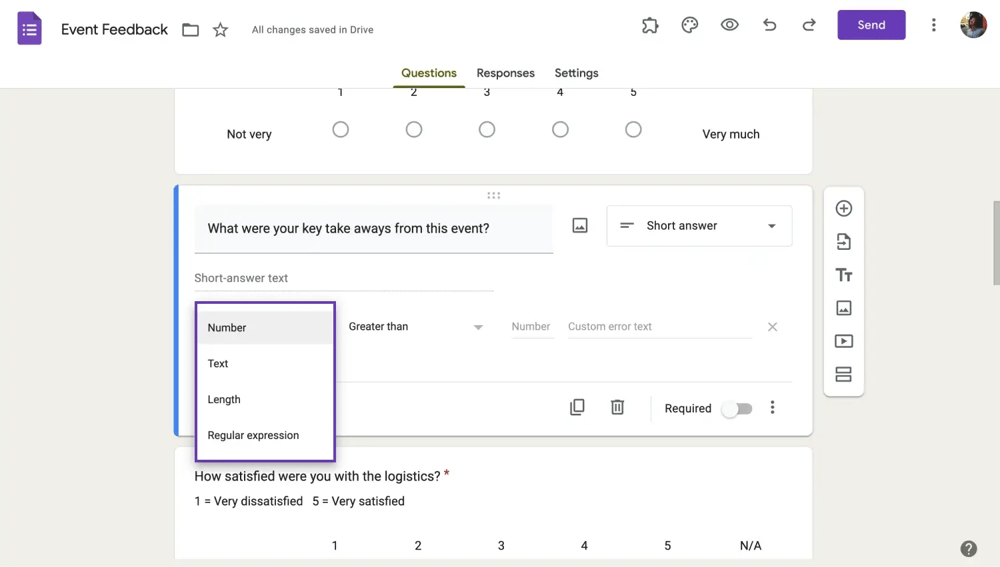This screenshot has width=1000, height=567.
Task: Delete the question using the trash icon
Action: (617, 407)
